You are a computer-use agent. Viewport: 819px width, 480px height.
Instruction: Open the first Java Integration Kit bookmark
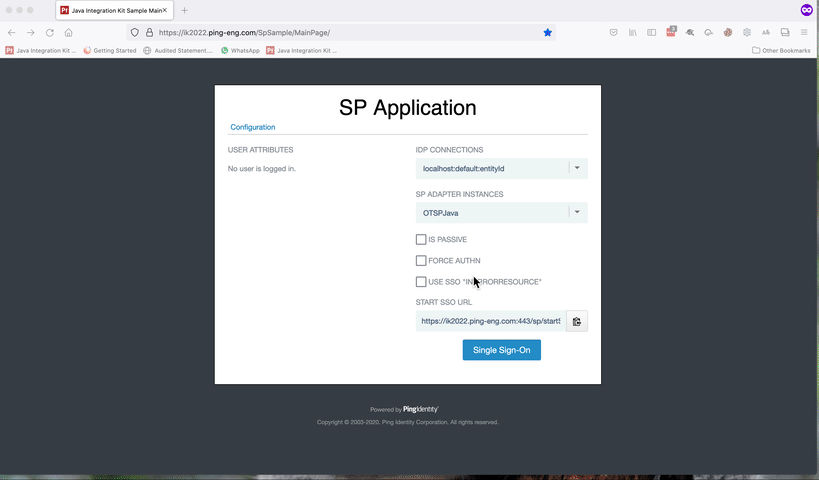pyautogui.click(x=41, y=51)
